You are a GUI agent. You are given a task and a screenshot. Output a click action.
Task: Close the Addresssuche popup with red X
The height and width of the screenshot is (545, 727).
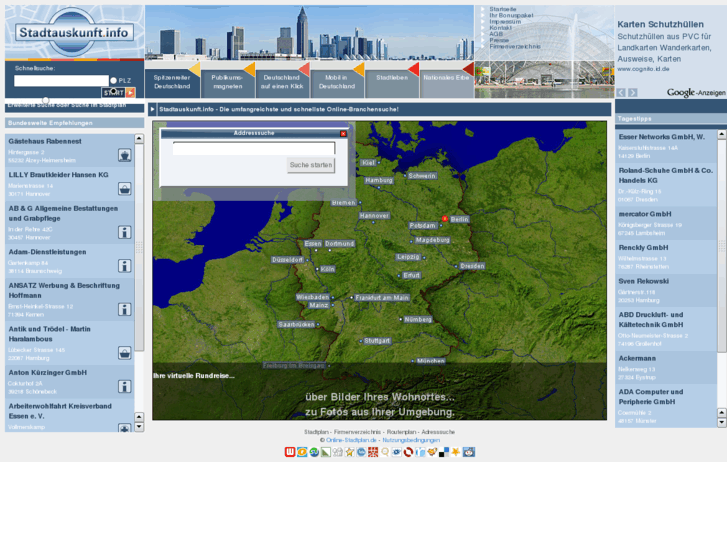pos(343,134)
